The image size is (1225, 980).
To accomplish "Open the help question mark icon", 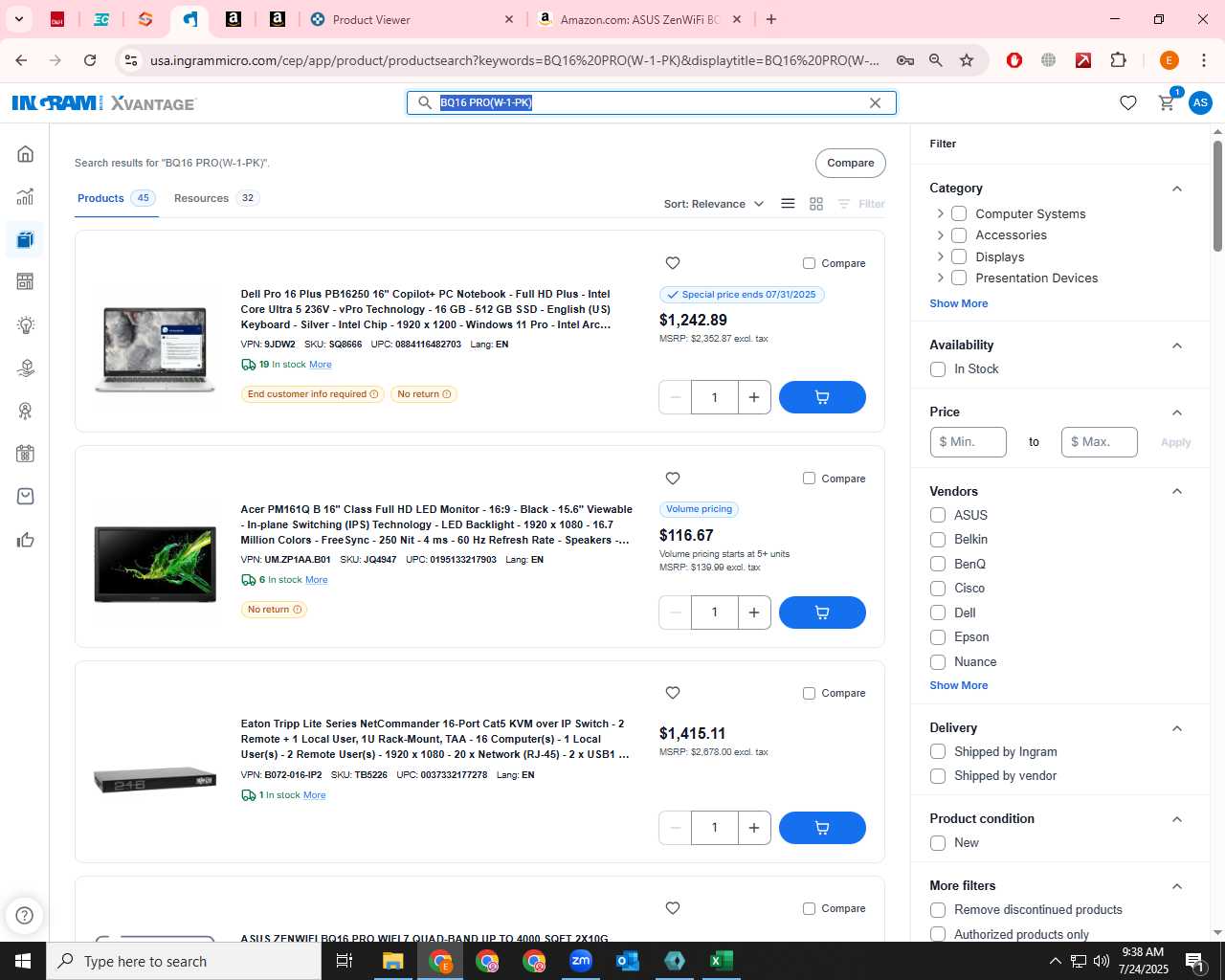I will click(x=26, y=916).
